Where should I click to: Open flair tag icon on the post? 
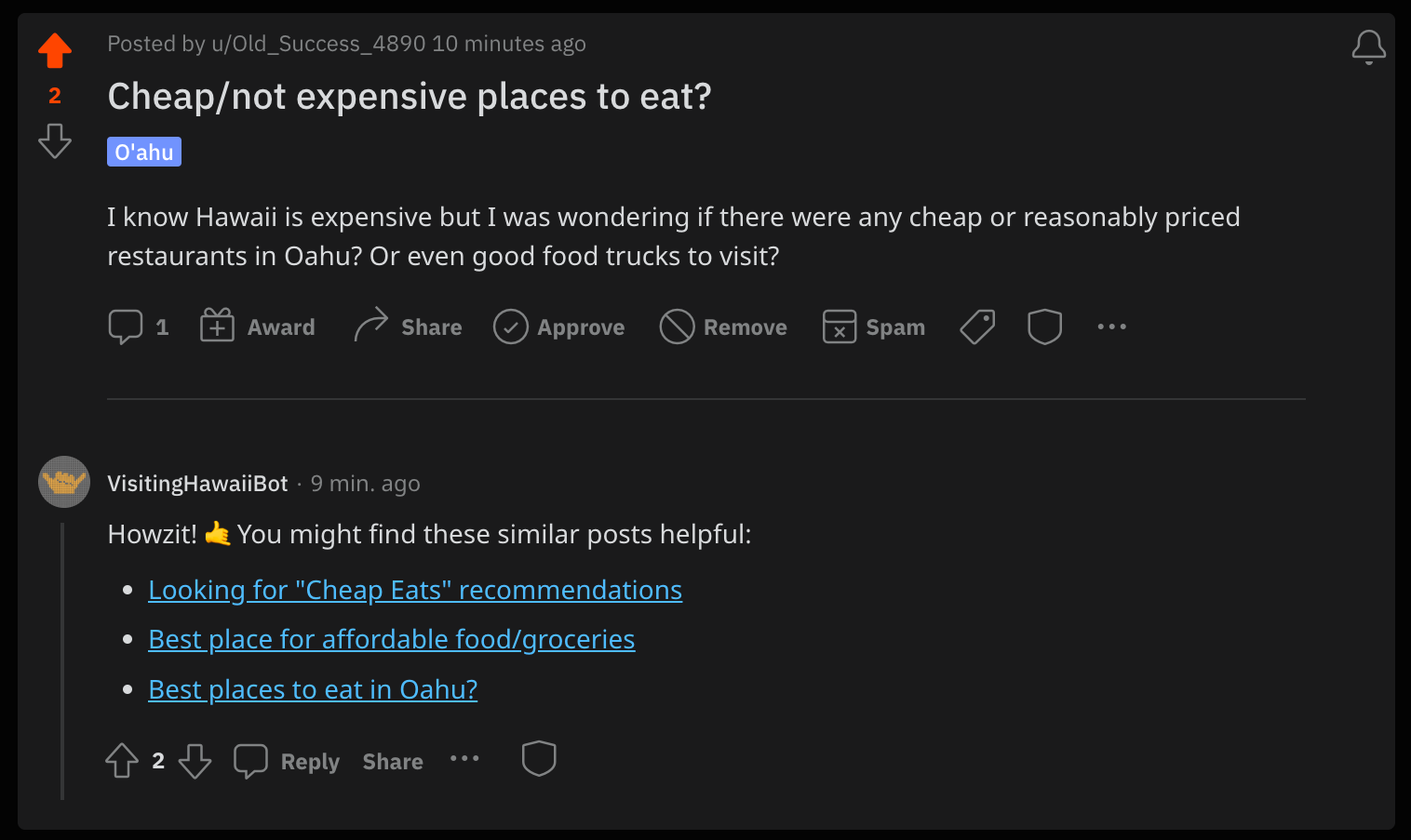pyautogui.click(x=977, y=327)
